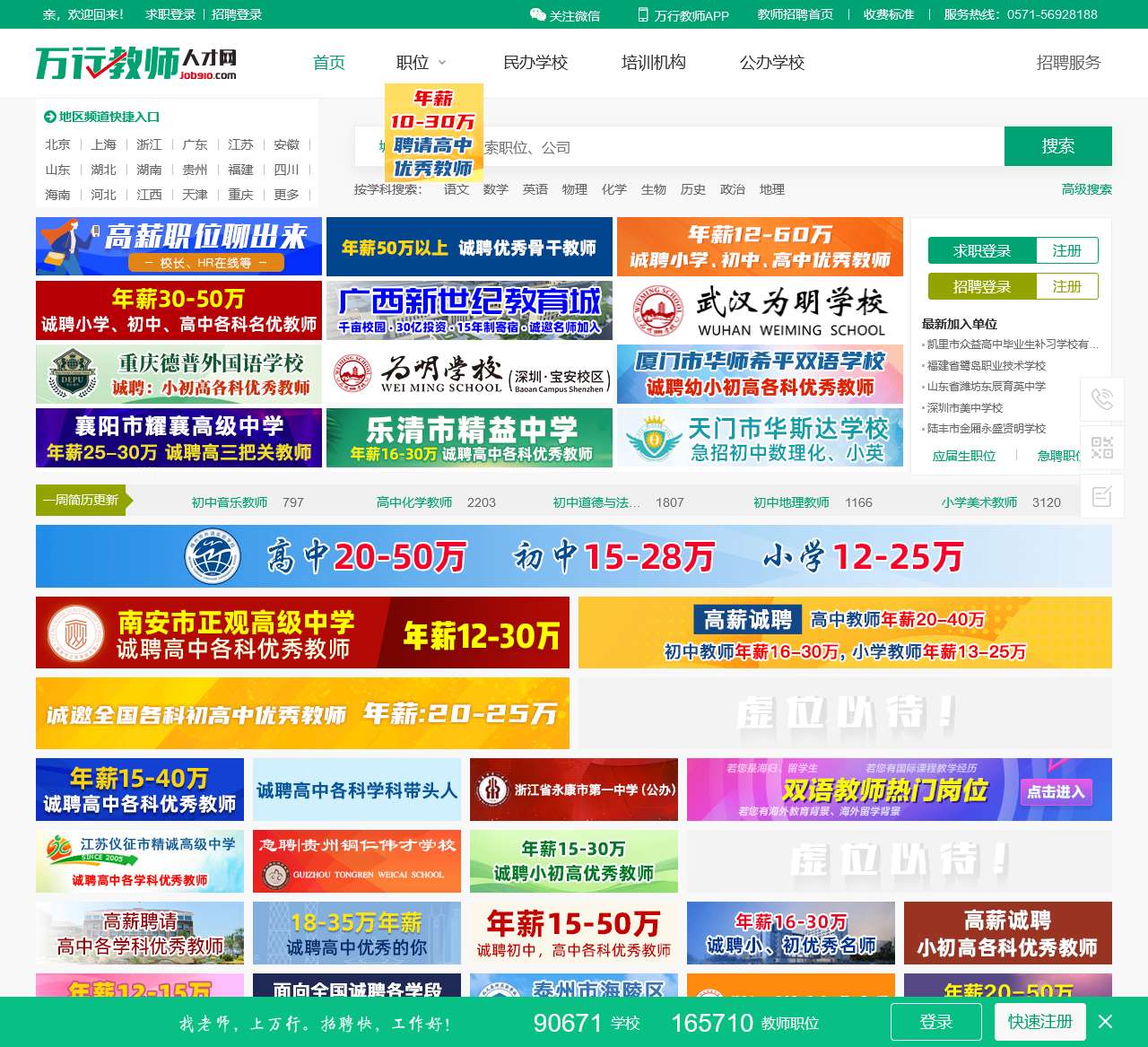This screenshot has height=1047, width=1148.
Task: Open the 民办学校 navigation tab
Action: pos(535,63)
